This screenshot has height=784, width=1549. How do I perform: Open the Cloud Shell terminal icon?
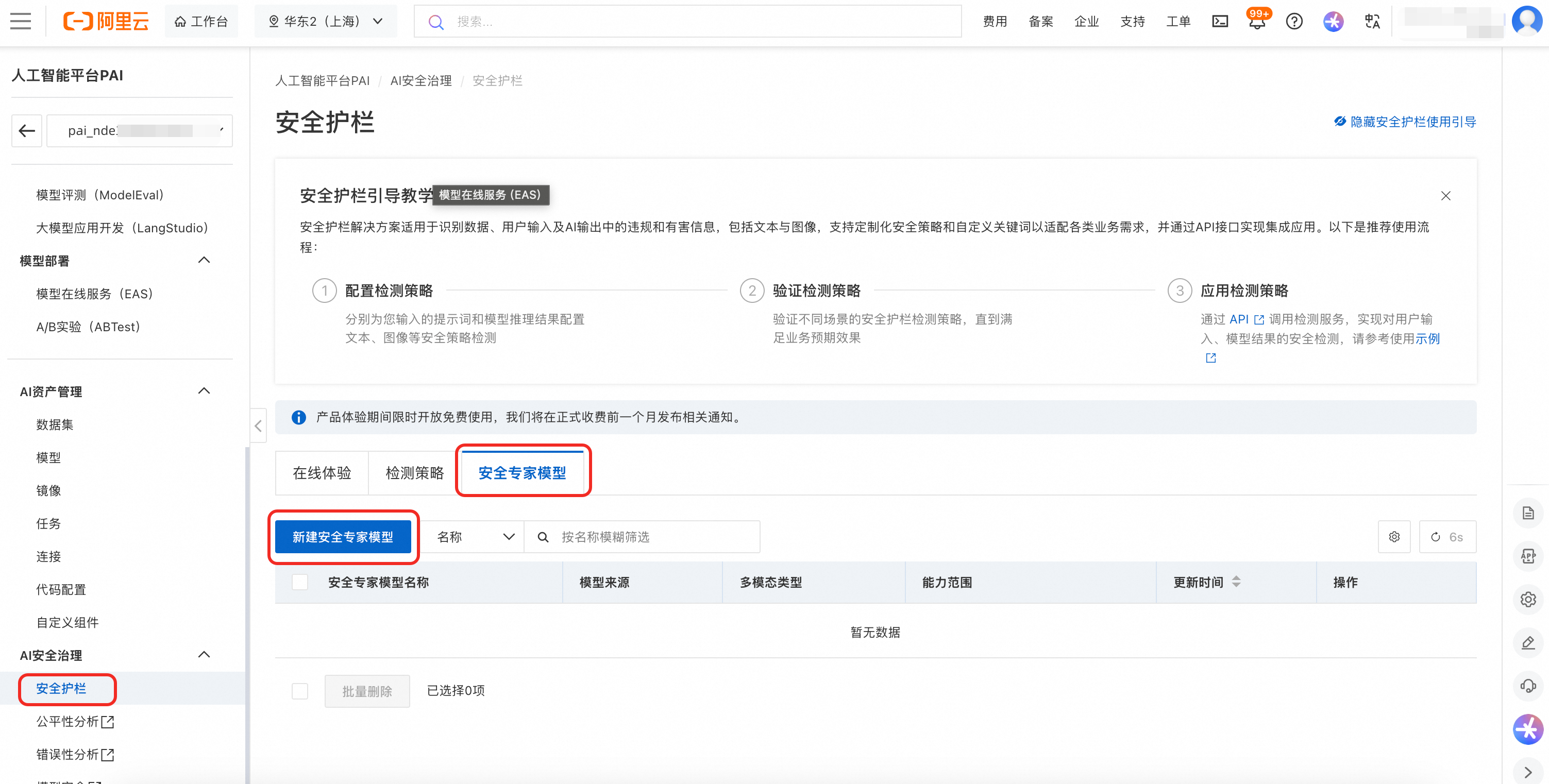(1220, 22)
